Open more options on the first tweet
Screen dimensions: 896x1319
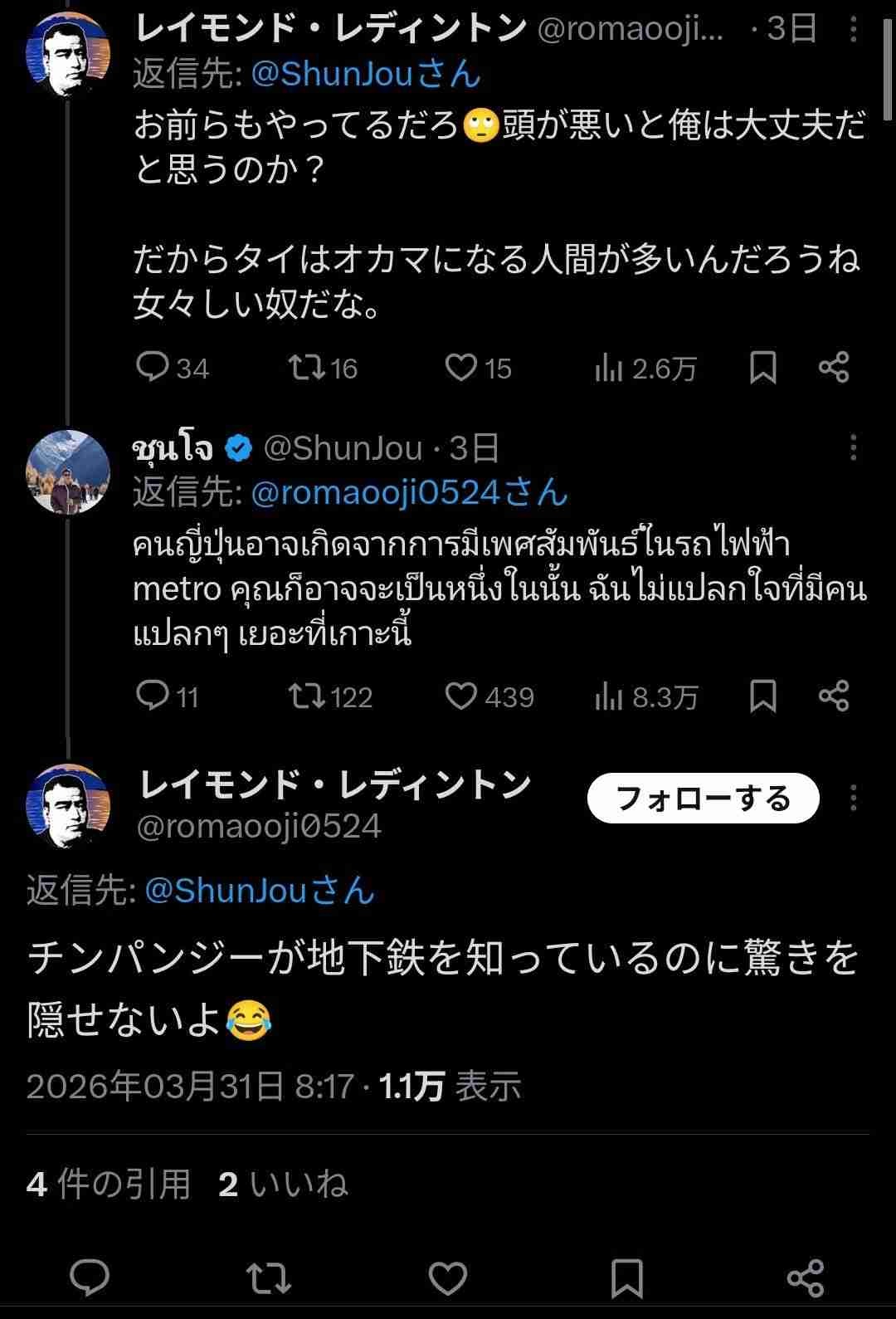pos(854,32)
